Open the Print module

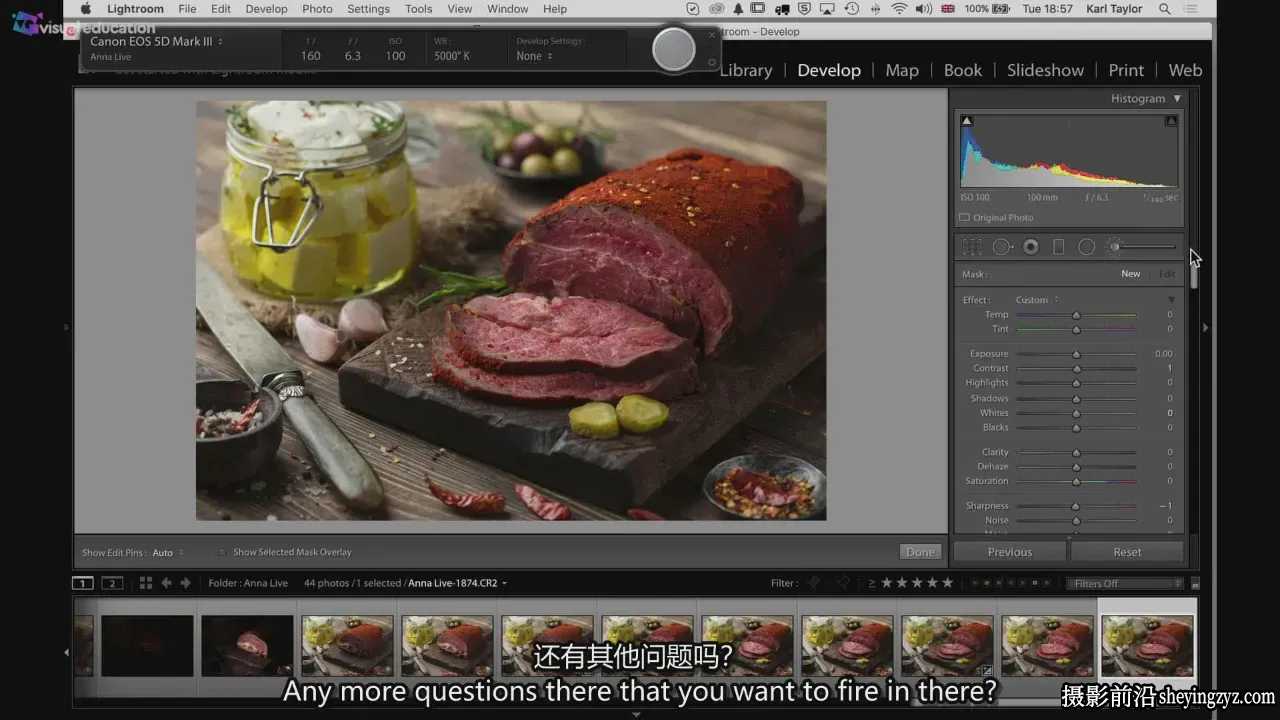(1126, 70)
